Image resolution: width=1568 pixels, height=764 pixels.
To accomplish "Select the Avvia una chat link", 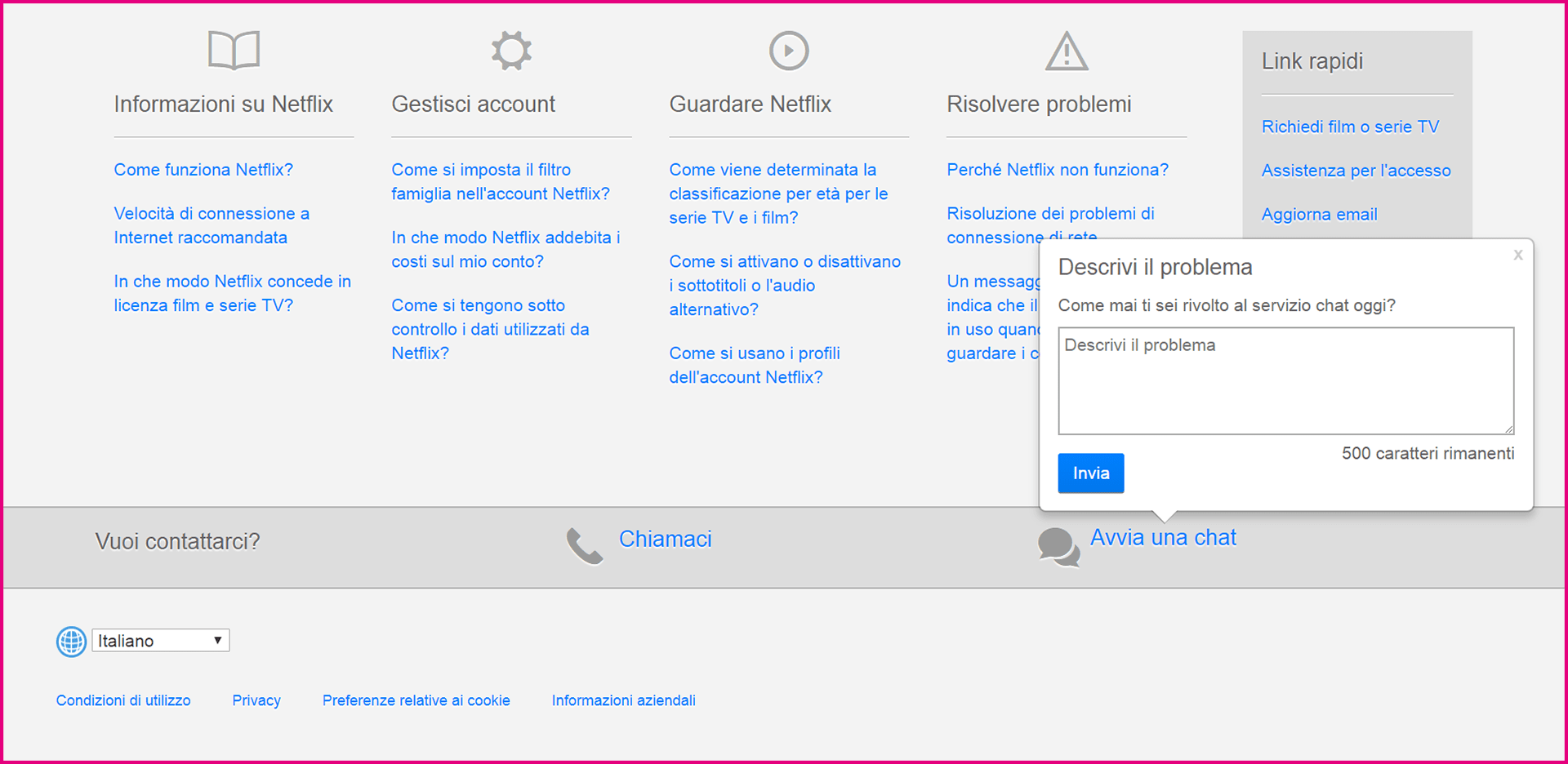I will 1163,538.
